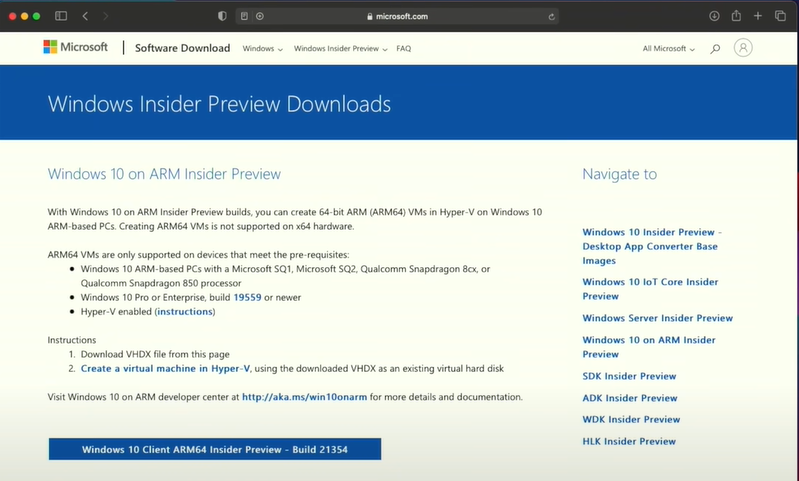Screen dimensions: 799x481
Task: Minimize window with yellow button
Action: (24, 16)
